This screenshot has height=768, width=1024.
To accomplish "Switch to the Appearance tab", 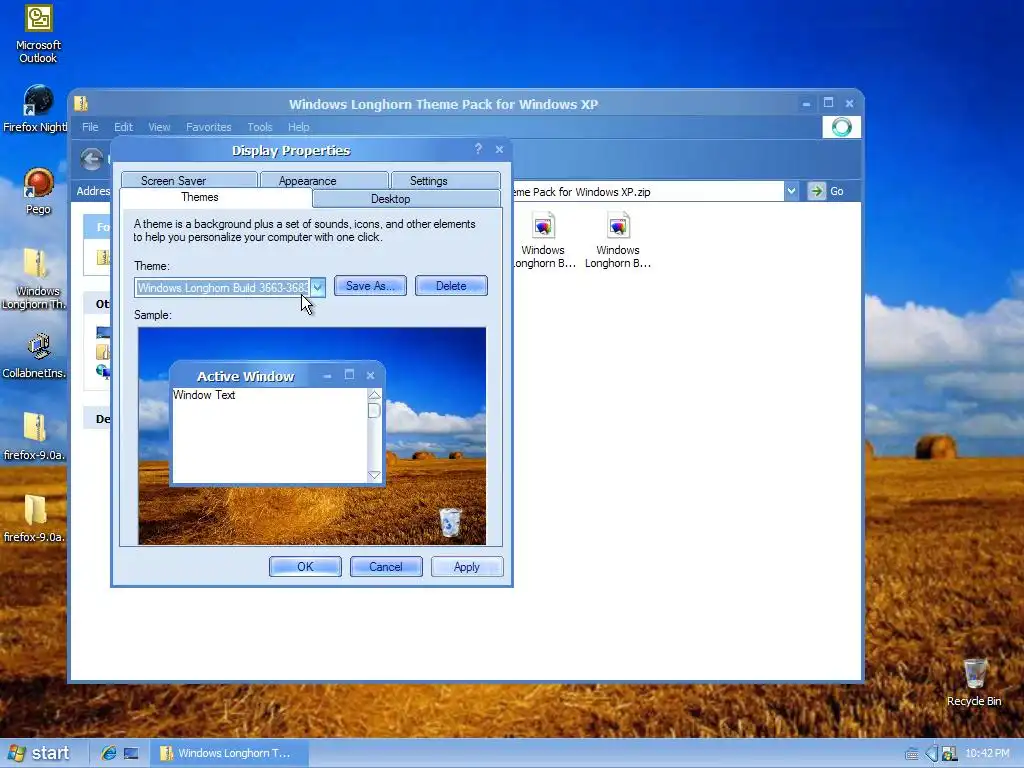I will tap(324, 180).
